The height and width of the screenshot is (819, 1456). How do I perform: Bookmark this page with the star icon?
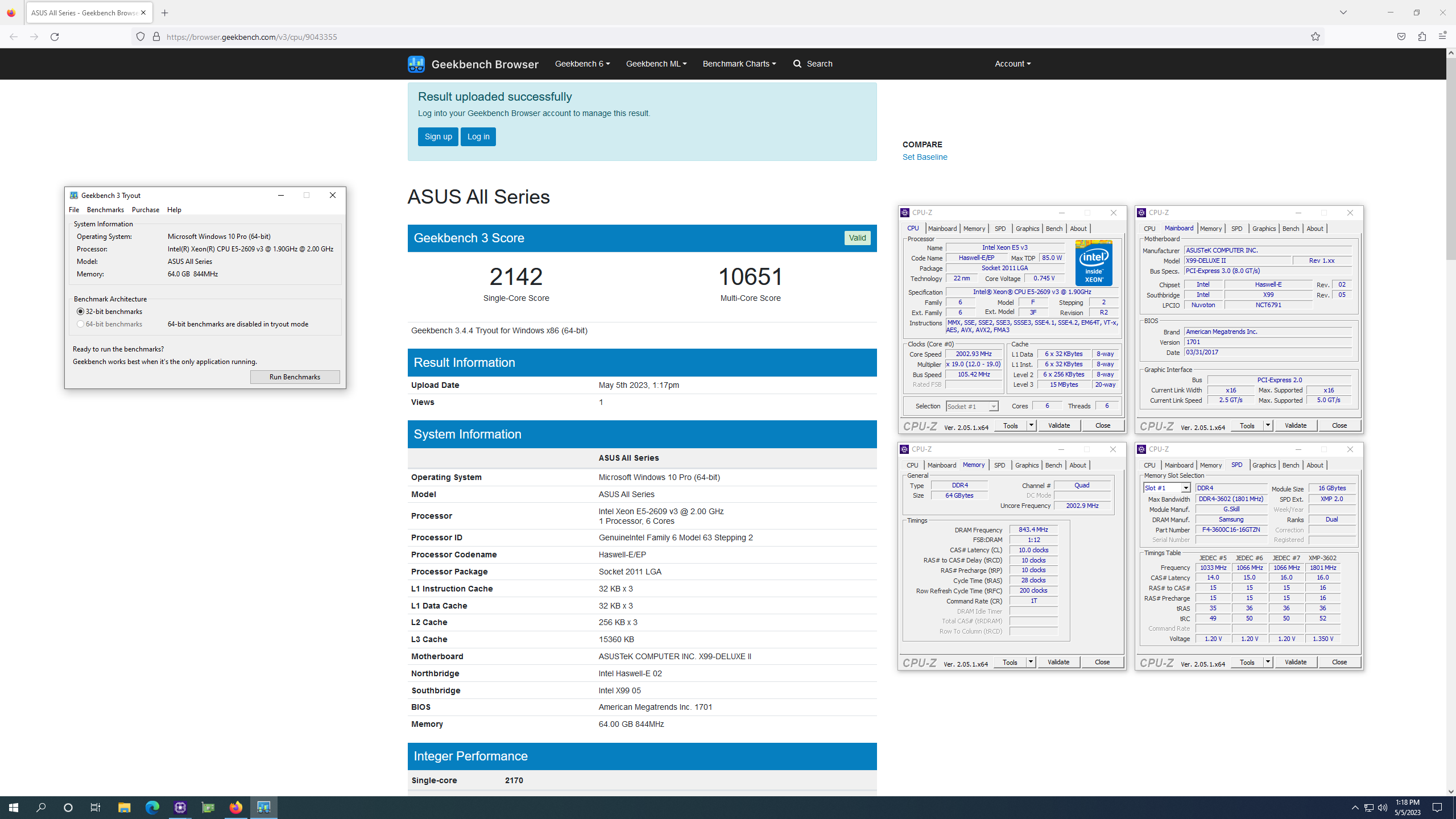(1316, 37)
